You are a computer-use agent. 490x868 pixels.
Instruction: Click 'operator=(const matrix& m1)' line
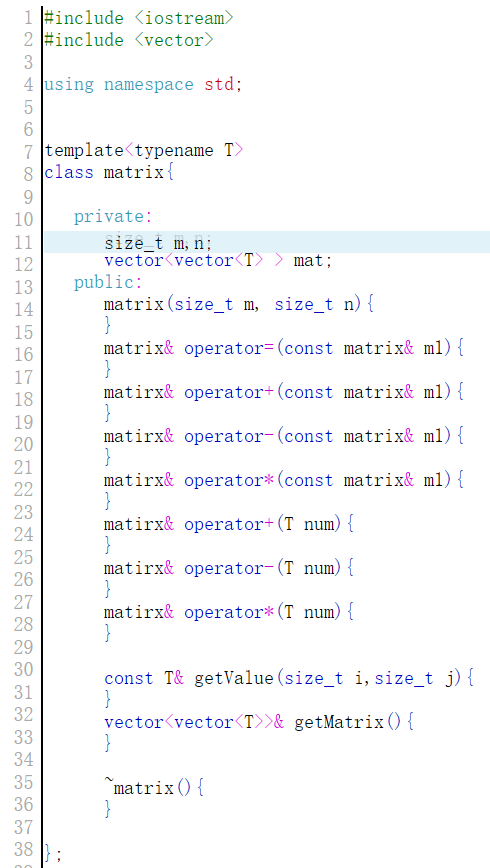coord(284,349)
